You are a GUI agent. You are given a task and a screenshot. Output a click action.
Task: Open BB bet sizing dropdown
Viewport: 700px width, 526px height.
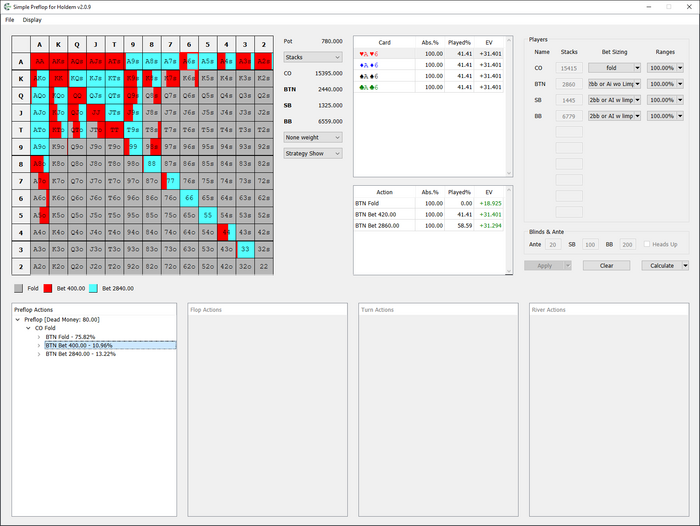614,116
